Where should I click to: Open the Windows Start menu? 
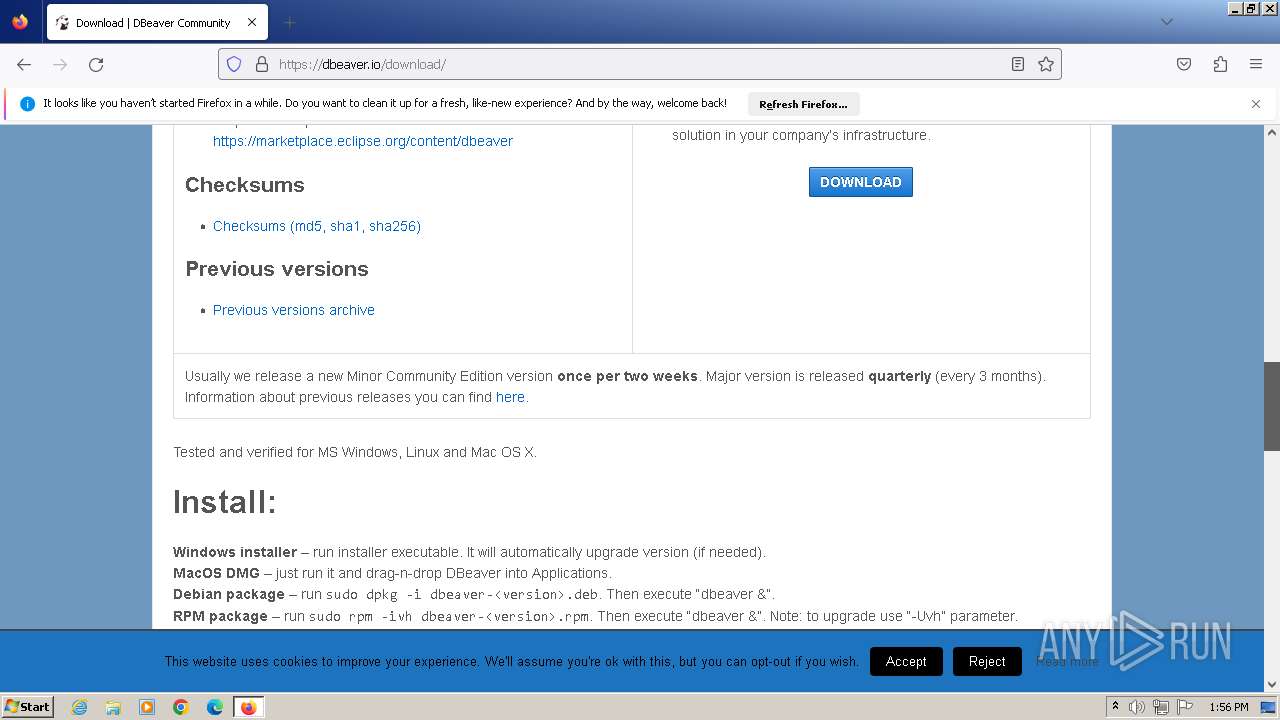(x=28, y=707)
